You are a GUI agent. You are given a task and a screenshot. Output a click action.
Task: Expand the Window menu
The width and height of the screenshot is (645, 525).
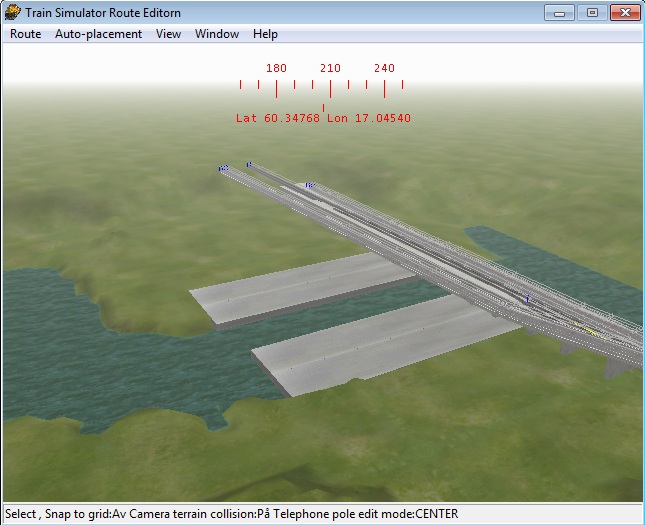[x=217, y=34]
